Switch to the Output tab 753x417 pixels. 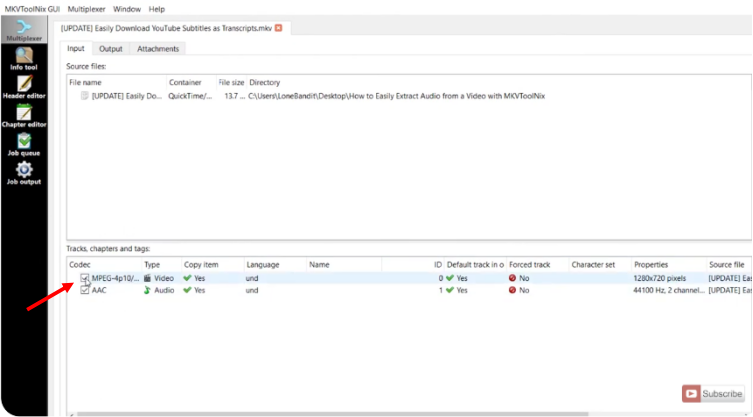point(110,49)
